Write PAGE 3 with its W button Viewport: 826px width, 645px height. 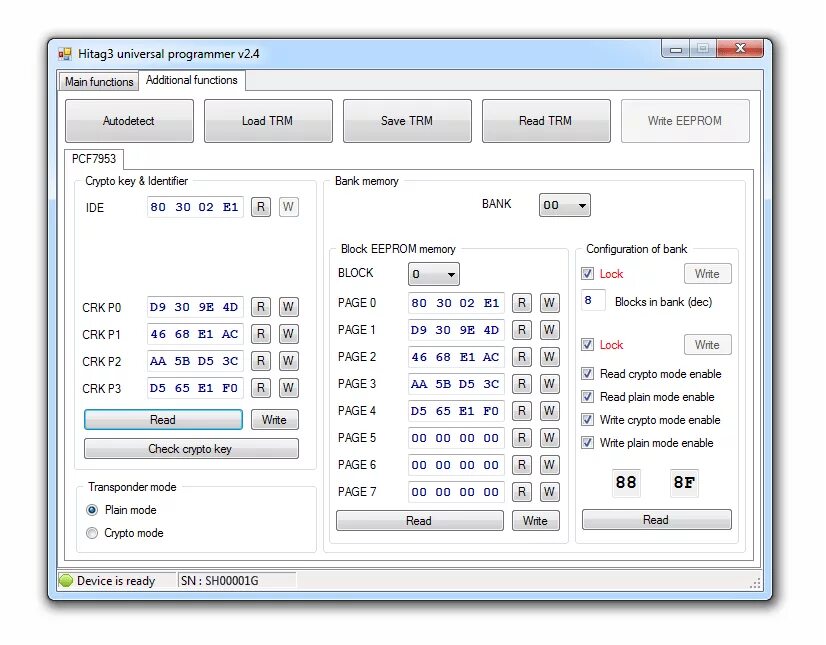click(549, 384)
